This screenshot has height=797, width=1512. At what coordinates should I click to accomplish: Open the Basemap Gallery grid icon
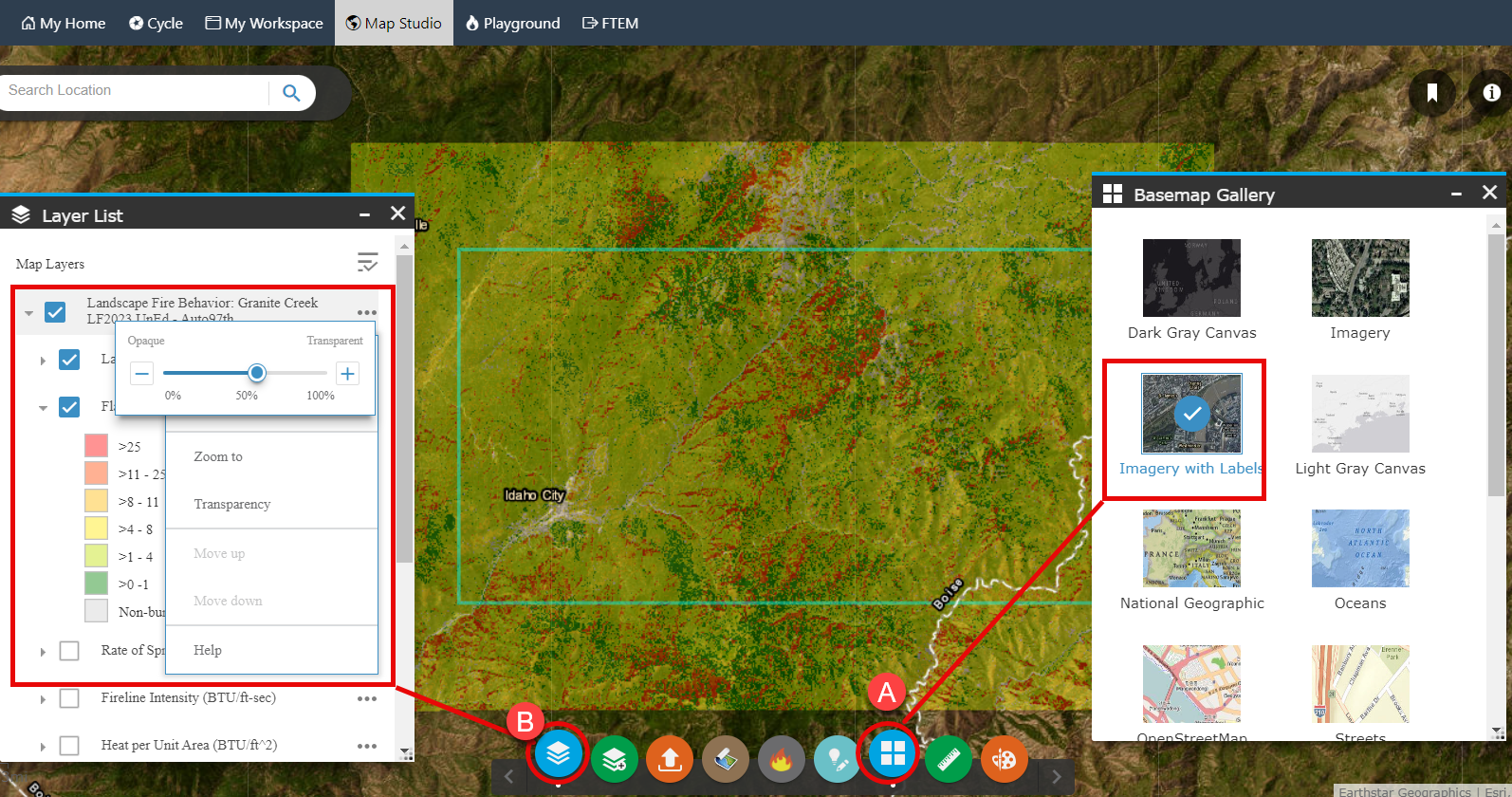click(x=892, y=753)
